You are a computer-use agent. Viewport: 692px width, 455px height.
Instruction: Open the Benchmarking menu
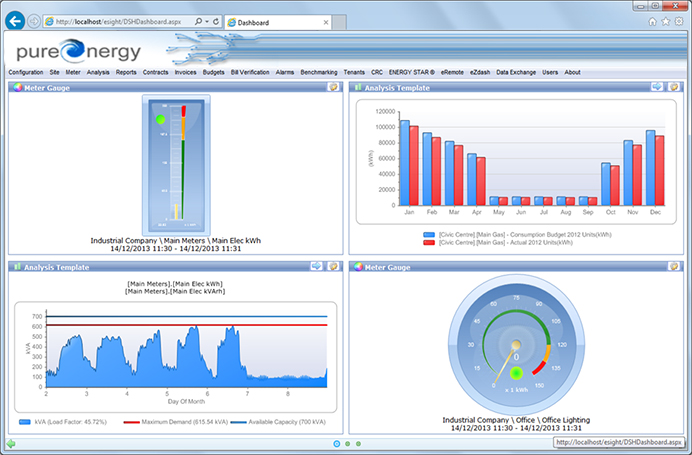319,73
